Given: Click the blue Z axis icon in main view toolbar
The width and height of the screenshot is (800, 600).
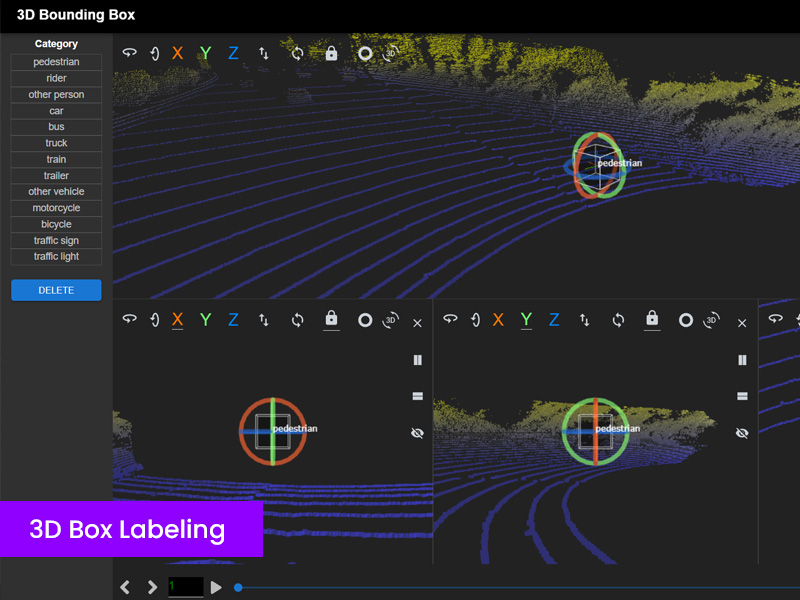Looking at the screenshot, I should tap(233, 53).
